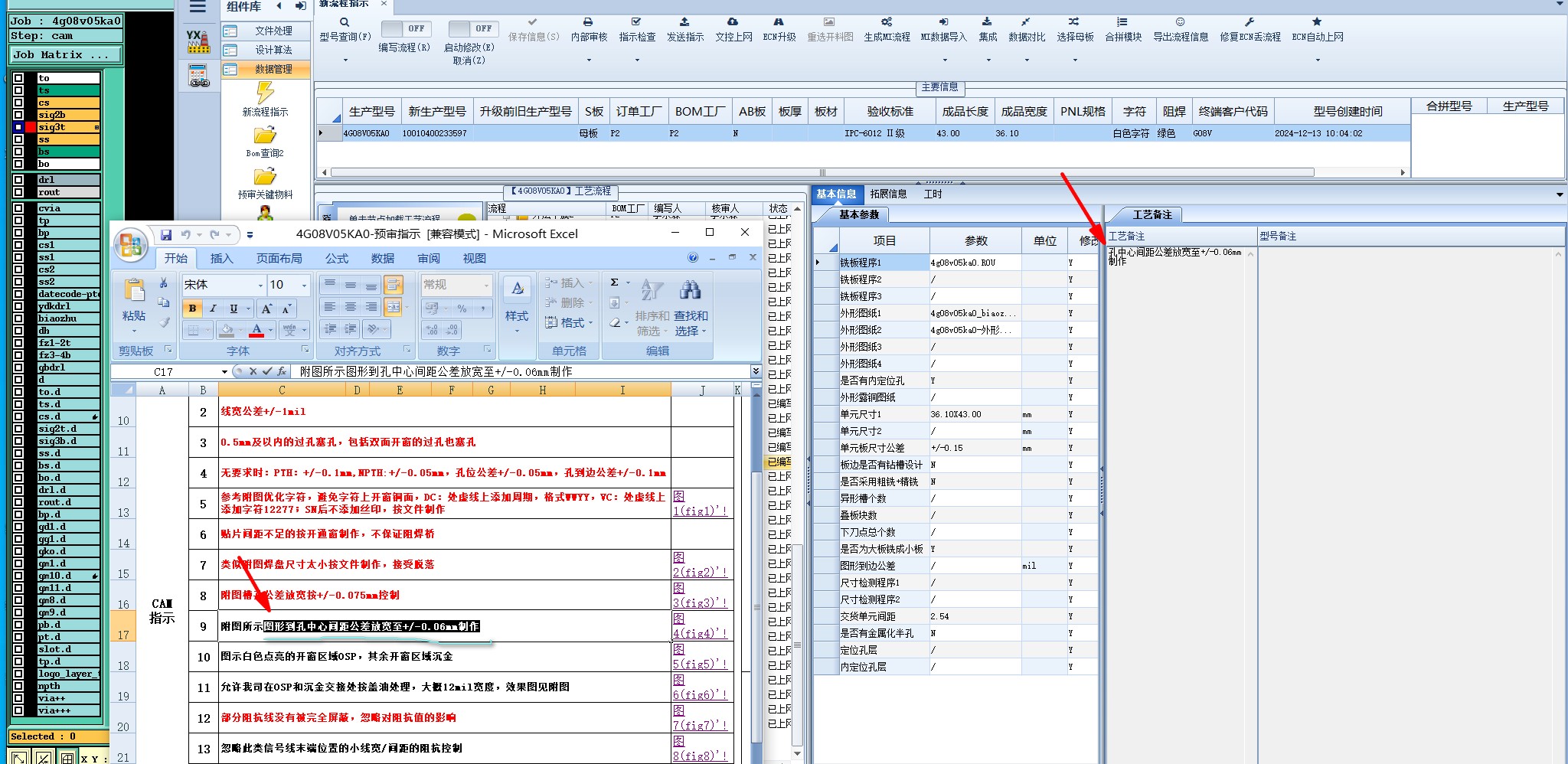Click the ECN升级 toolbar icon
The image size is (1568, 764).
coord(779,22)
